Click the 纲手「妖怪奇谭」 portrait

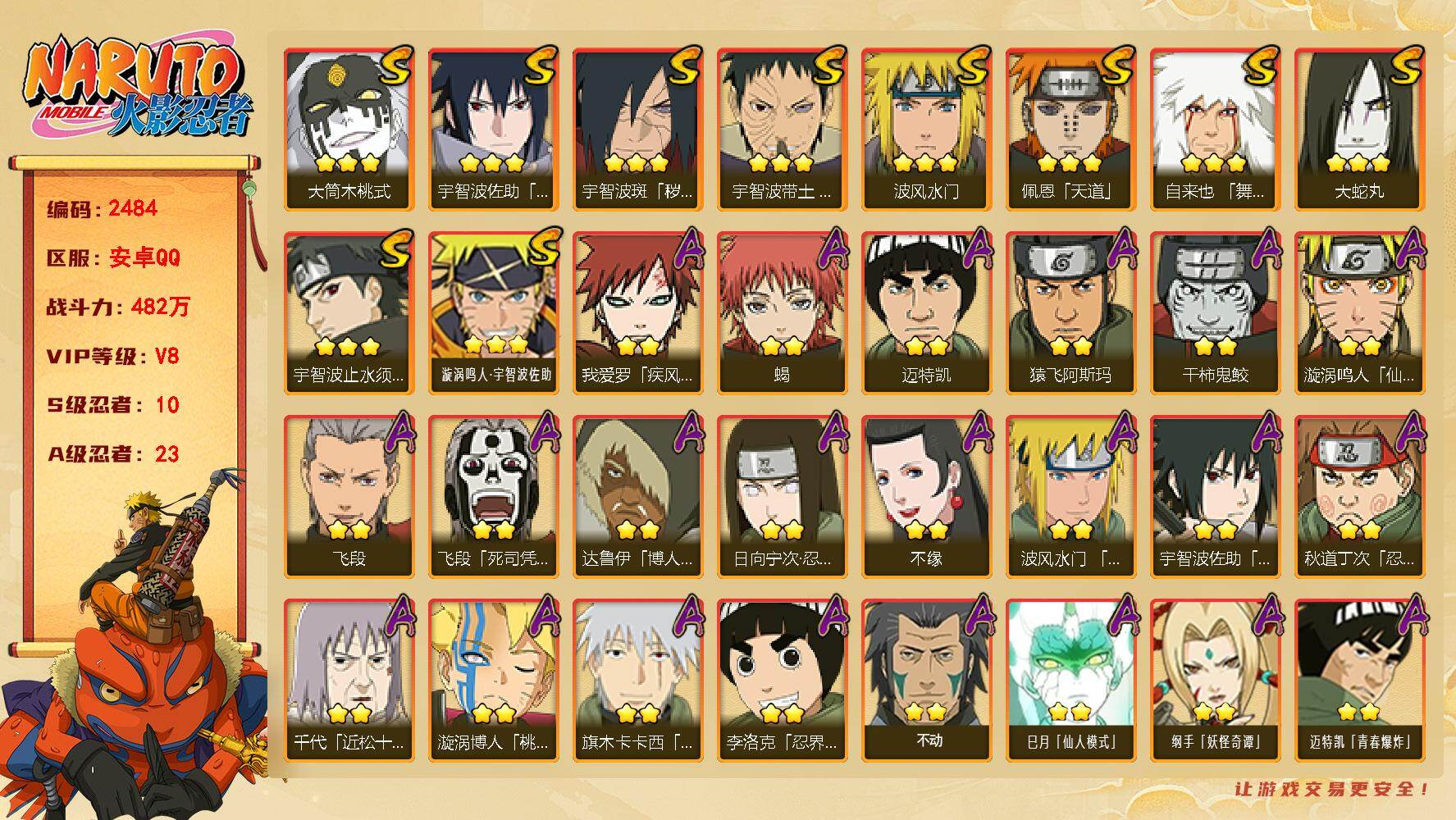(1215, 681)
